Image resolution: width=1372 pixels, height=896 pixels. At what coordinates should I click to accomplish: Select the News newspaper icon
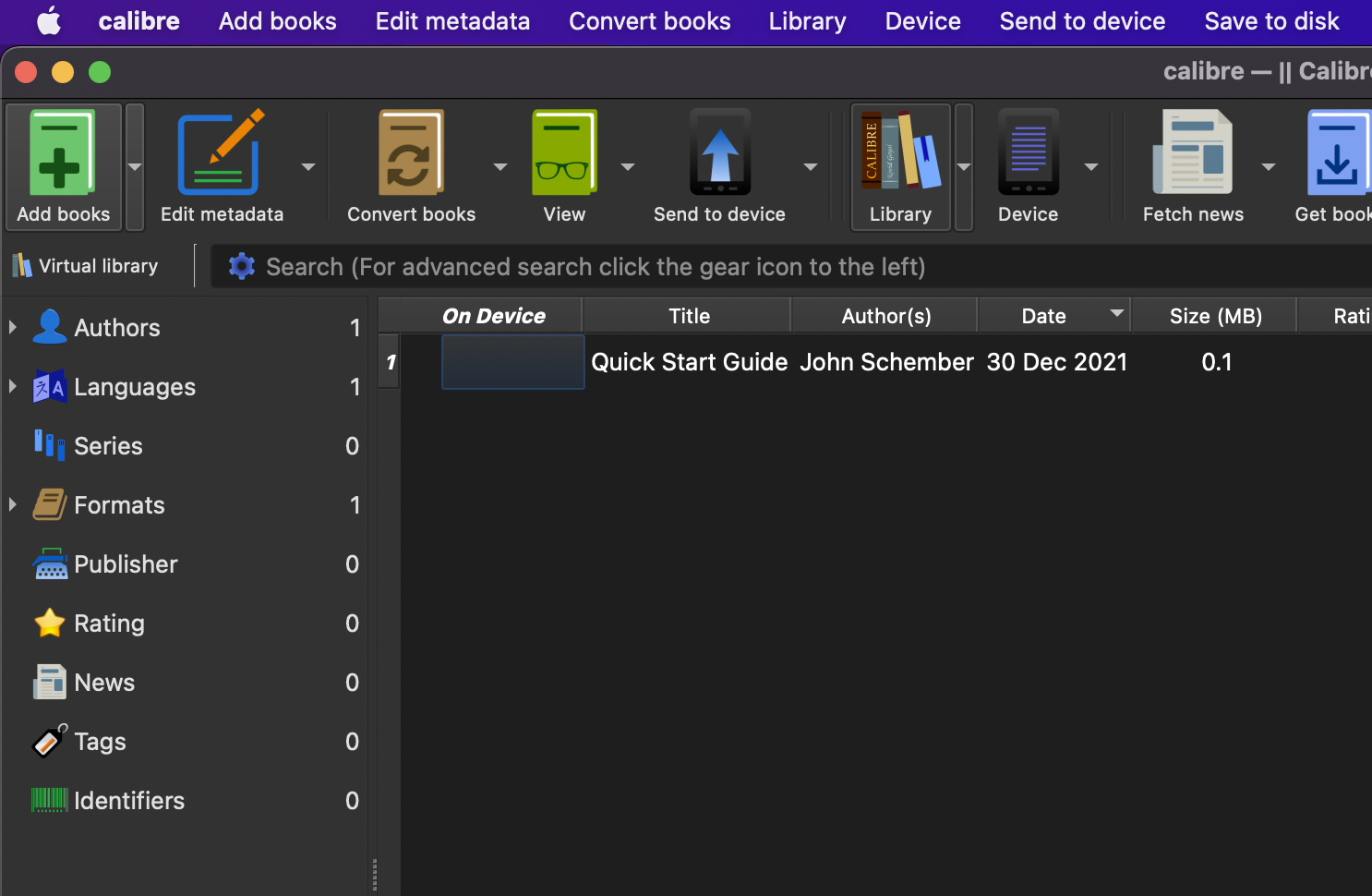(50, 682)
